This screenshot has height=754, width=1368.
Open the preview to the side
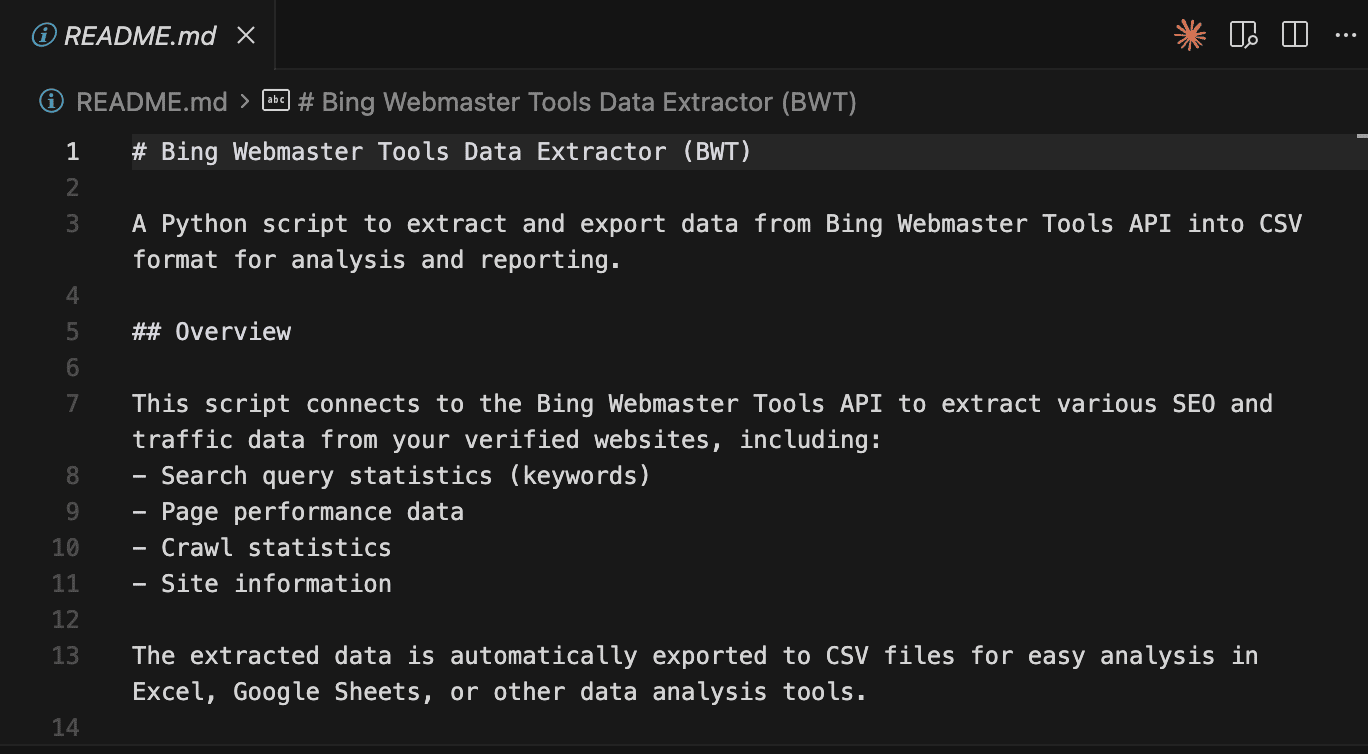tap(1243, 36)
